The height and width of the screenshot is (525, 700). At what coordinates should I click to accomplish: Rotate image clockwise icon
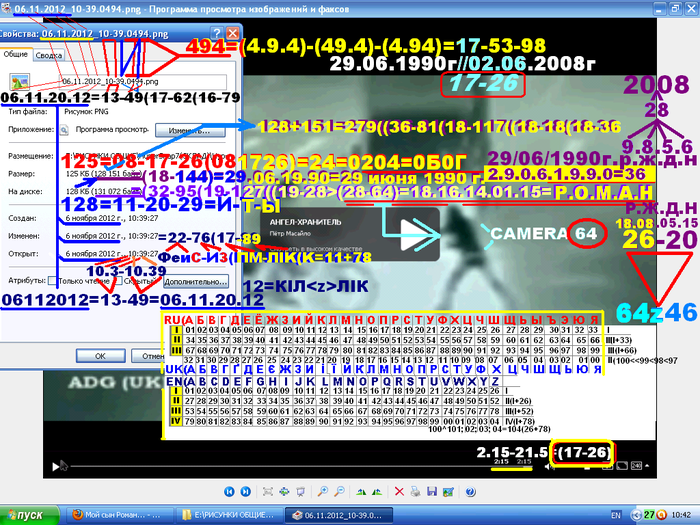pos(361,492)
